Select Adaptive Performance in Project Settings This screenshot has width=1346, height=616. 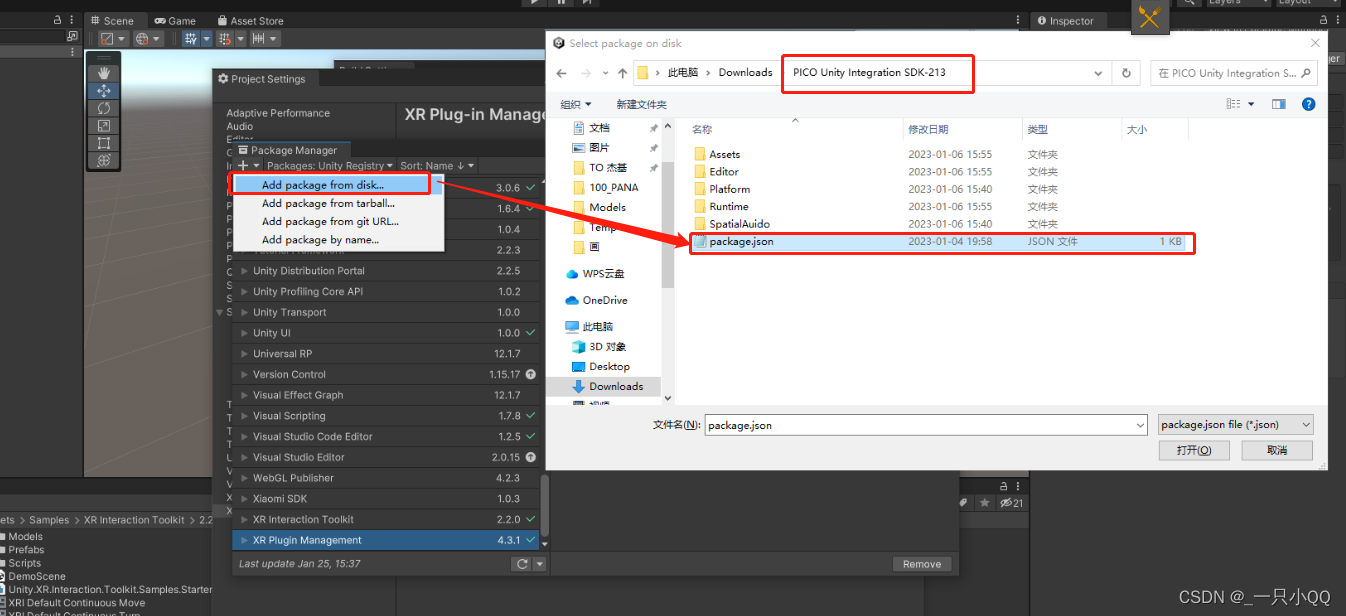(x=277, y=113)
